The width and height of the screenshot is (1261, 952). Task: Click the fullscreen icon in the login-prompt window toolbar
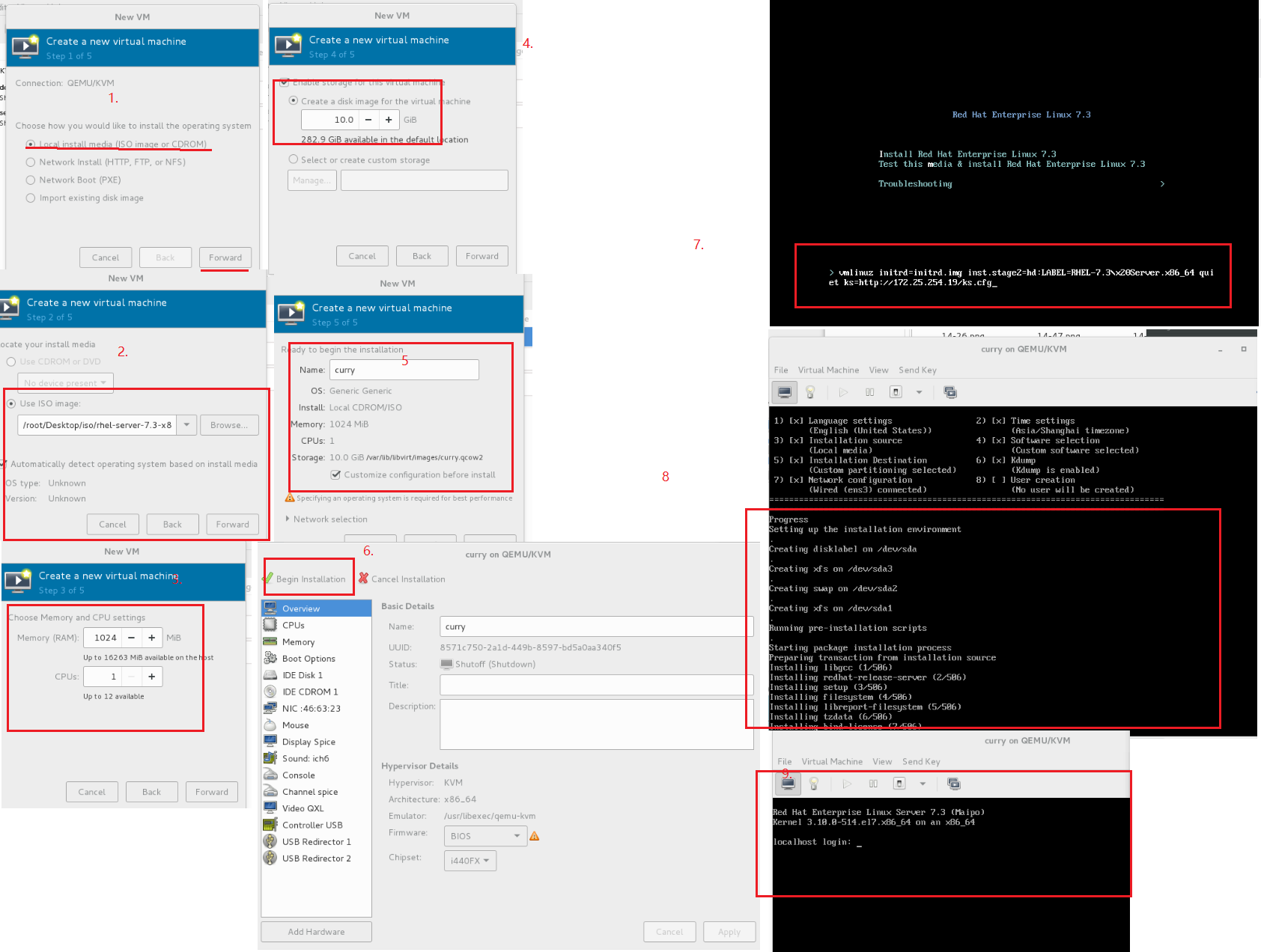tap(954, 784)
